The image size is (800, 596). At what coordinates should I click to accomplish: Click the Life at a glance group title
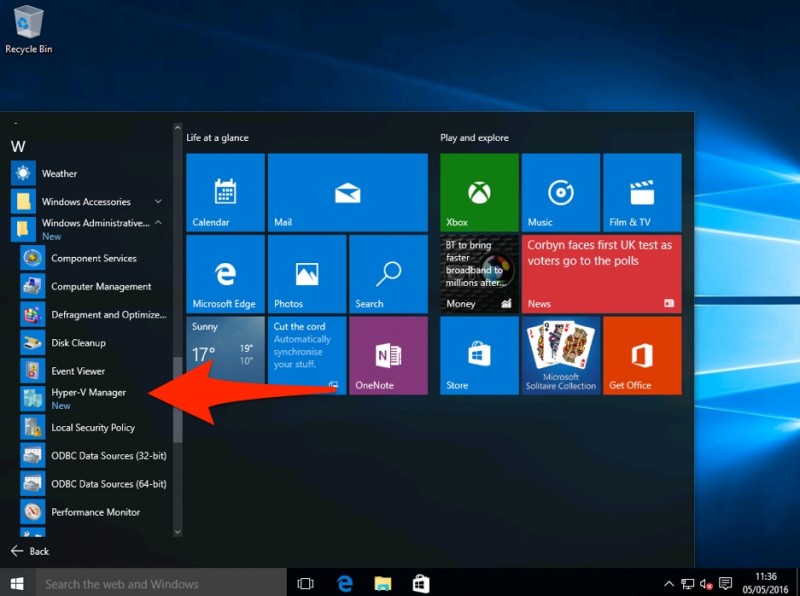(x=217, y=138)
